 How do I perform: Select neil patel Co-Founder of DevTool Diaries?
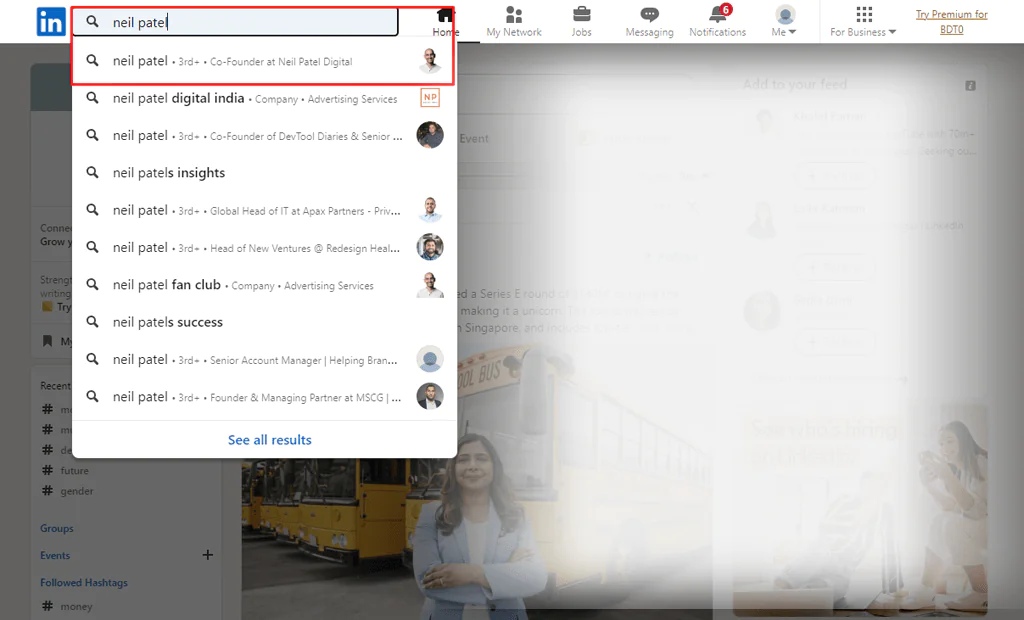tap(264, 135)
